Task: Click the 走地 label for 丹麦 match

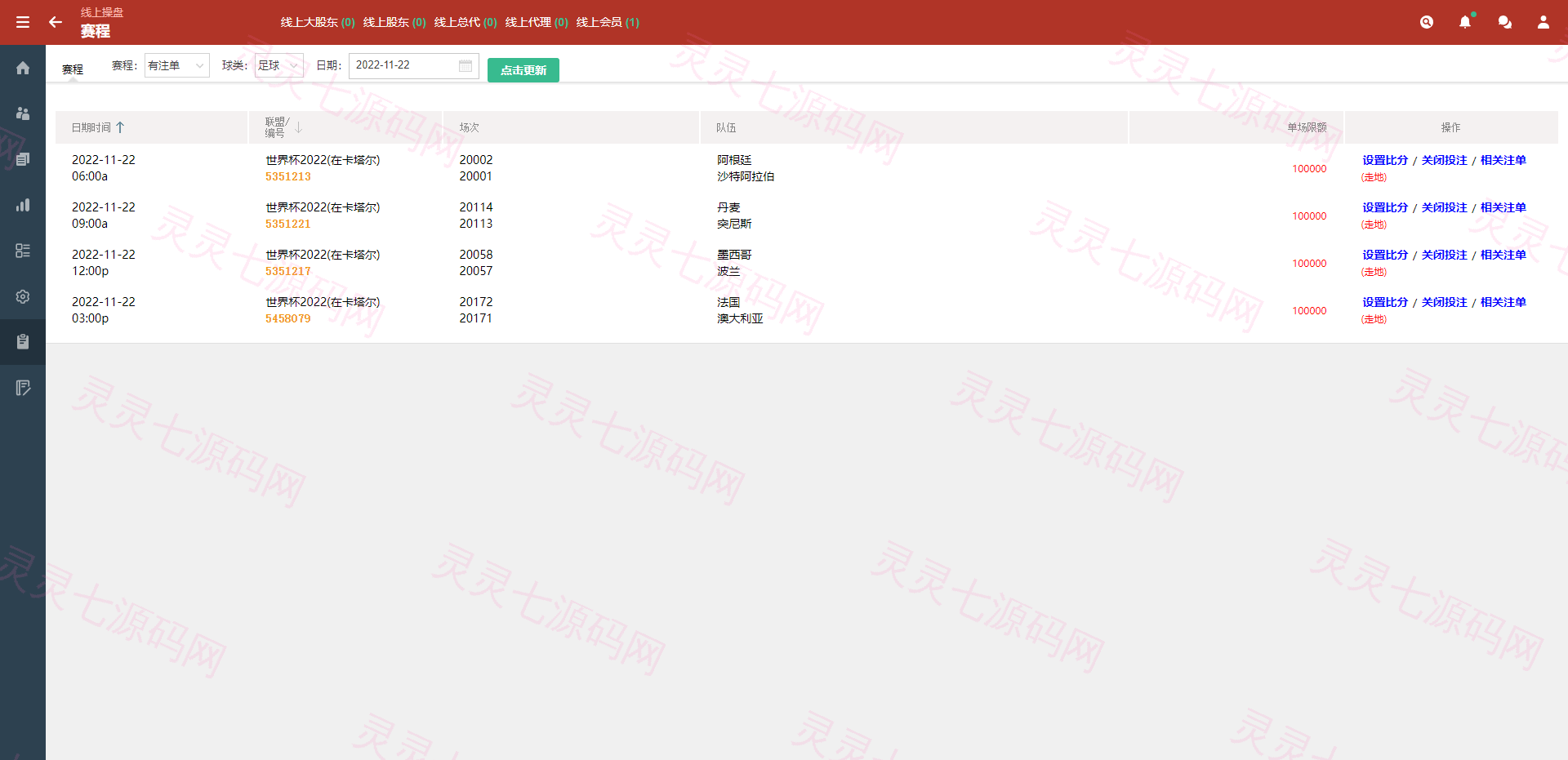Action: click(1374, 224)
